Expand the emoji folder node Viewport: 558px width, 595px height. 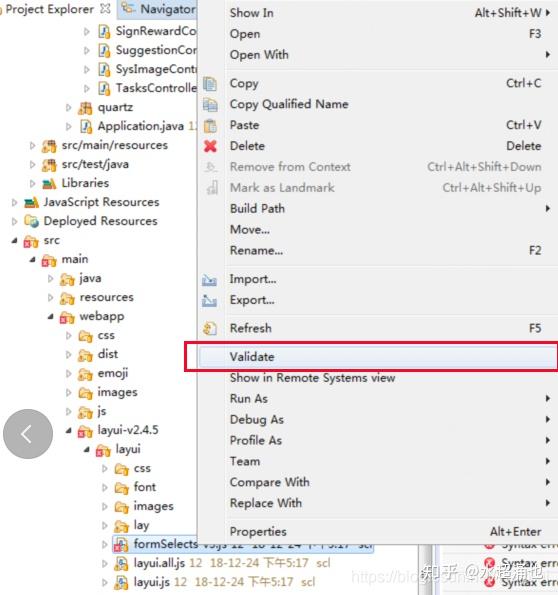(69, 373)
